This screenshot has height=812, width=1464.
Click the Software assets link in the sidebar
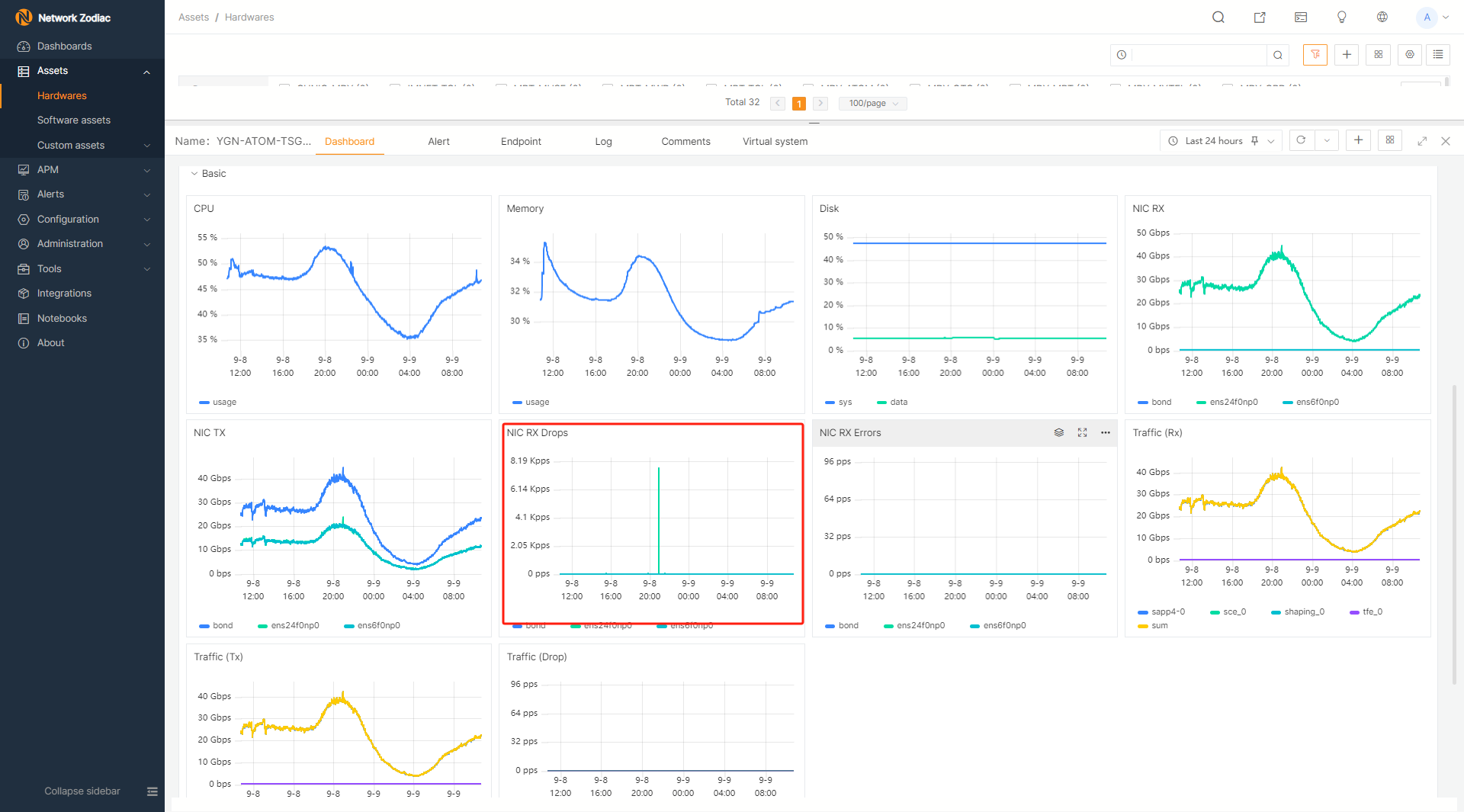coord(74,120)
